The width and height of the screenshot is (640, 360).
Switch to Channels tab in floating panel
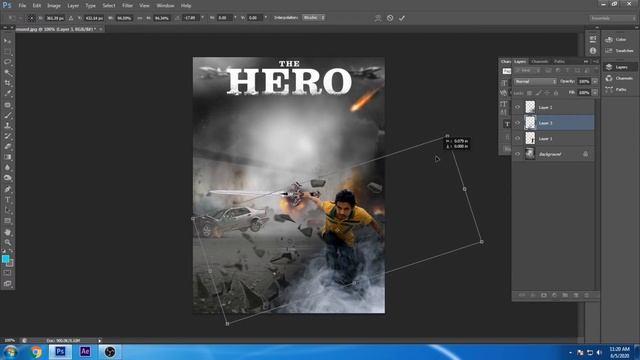point(540,62)
